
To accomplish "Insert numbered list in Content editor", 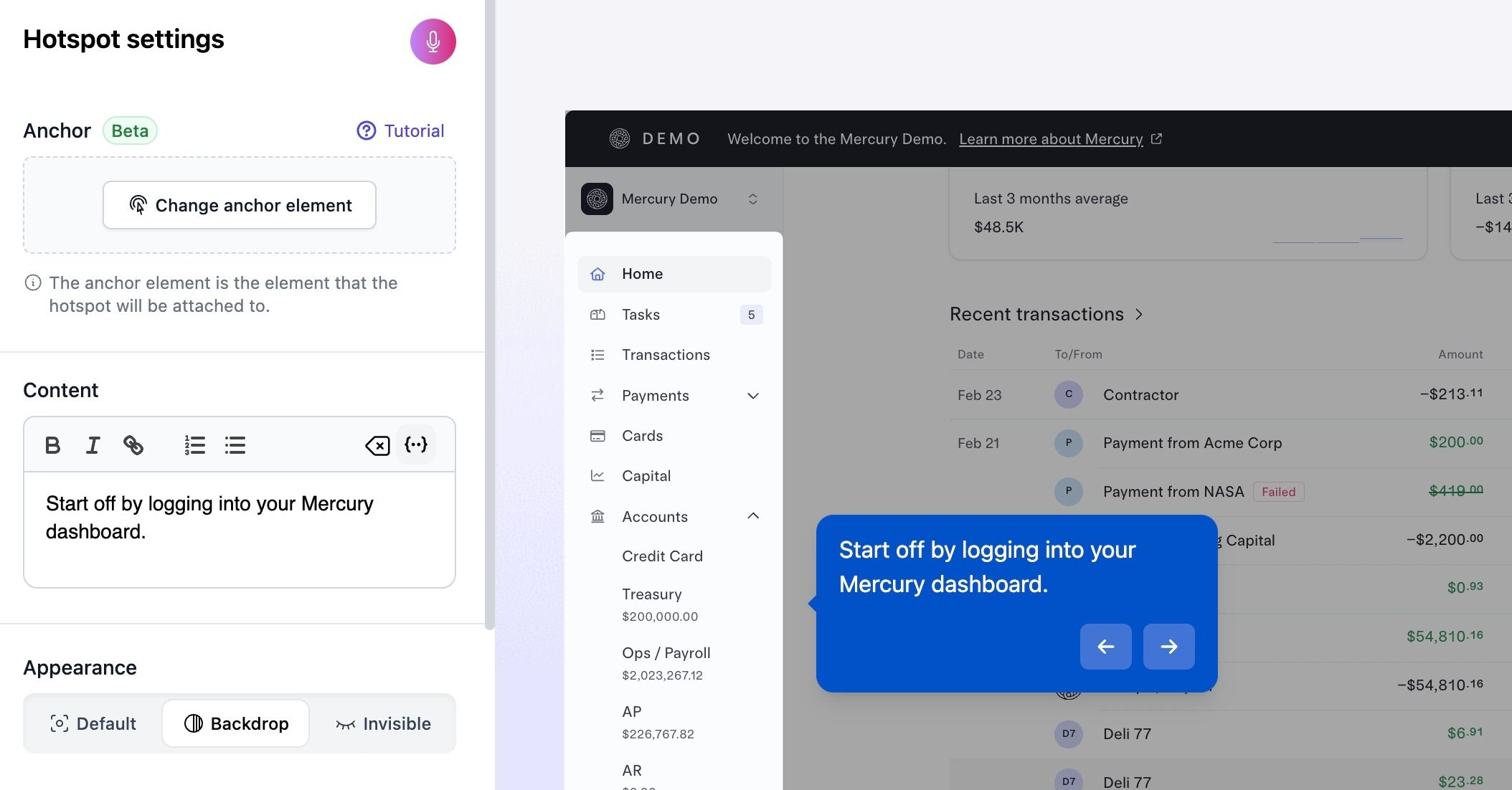I will coord(194,445).
